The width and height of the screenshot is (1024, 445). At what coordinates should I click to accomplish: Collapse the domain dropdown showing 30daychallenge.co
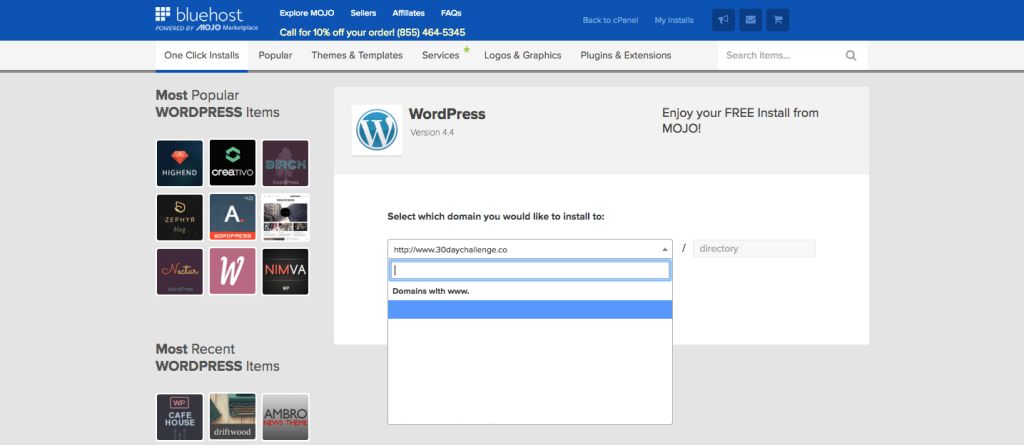point(530,249)
